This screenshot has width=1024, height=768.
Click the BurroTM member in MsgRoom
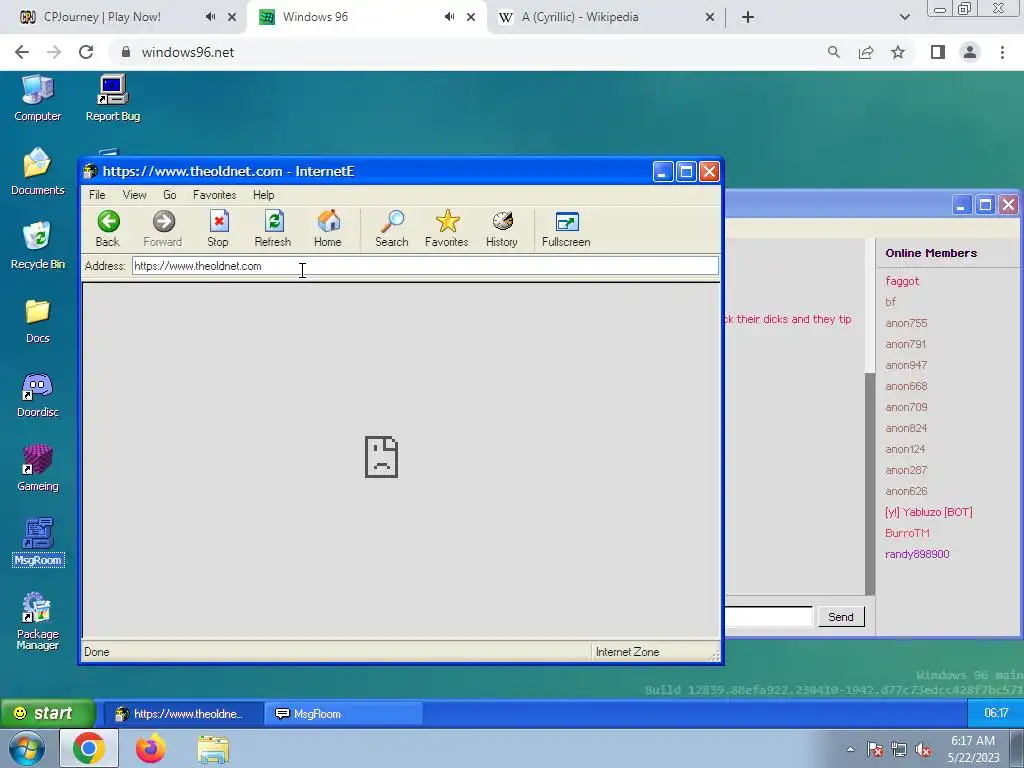[907, 533]
